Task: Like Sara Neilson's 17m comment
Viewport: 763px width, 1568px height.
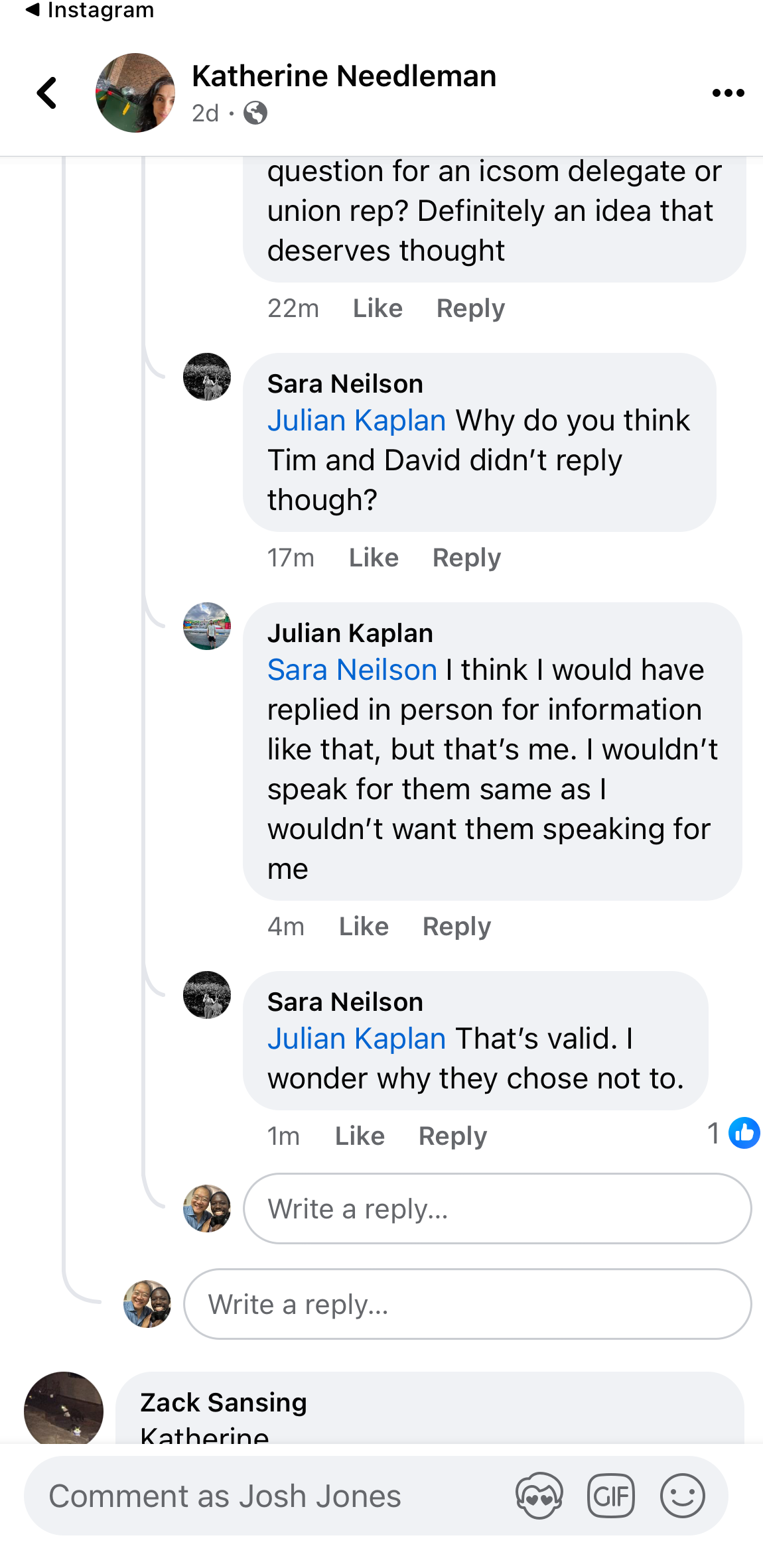Action: 374,558
